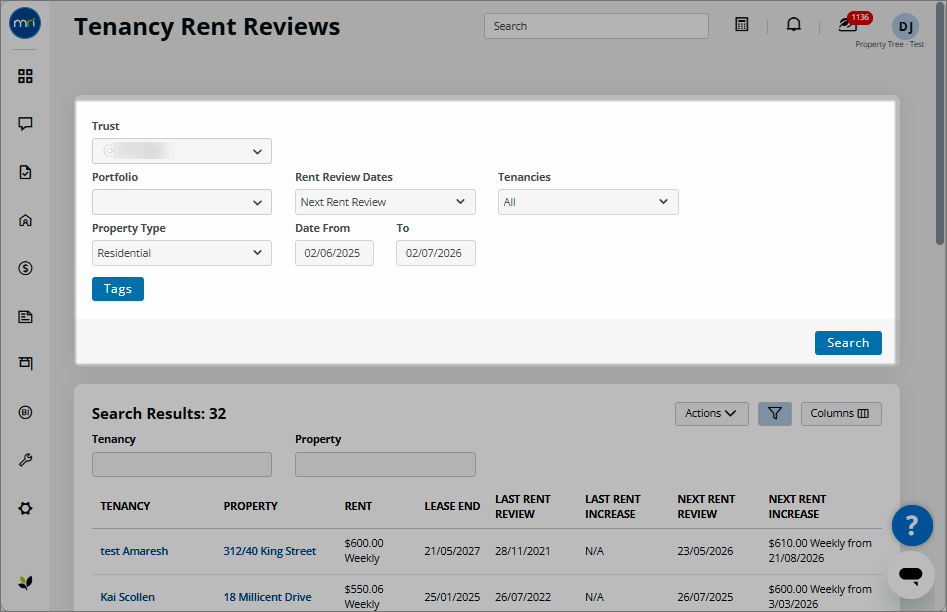The height and width of the screenshot is (612, 947).
Task: Open the reports document icon in sidebar
Action: 25,317
